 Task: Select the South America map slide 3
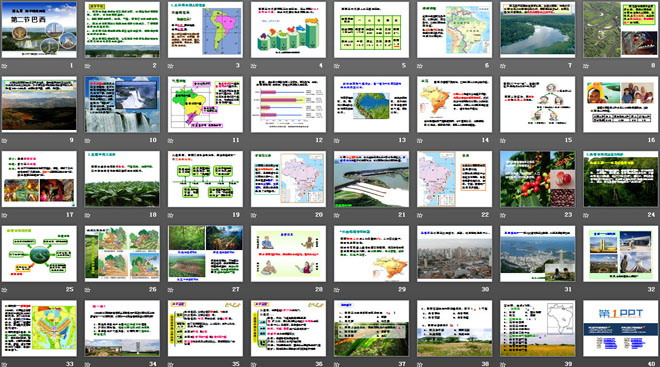[x=205, y=30]
